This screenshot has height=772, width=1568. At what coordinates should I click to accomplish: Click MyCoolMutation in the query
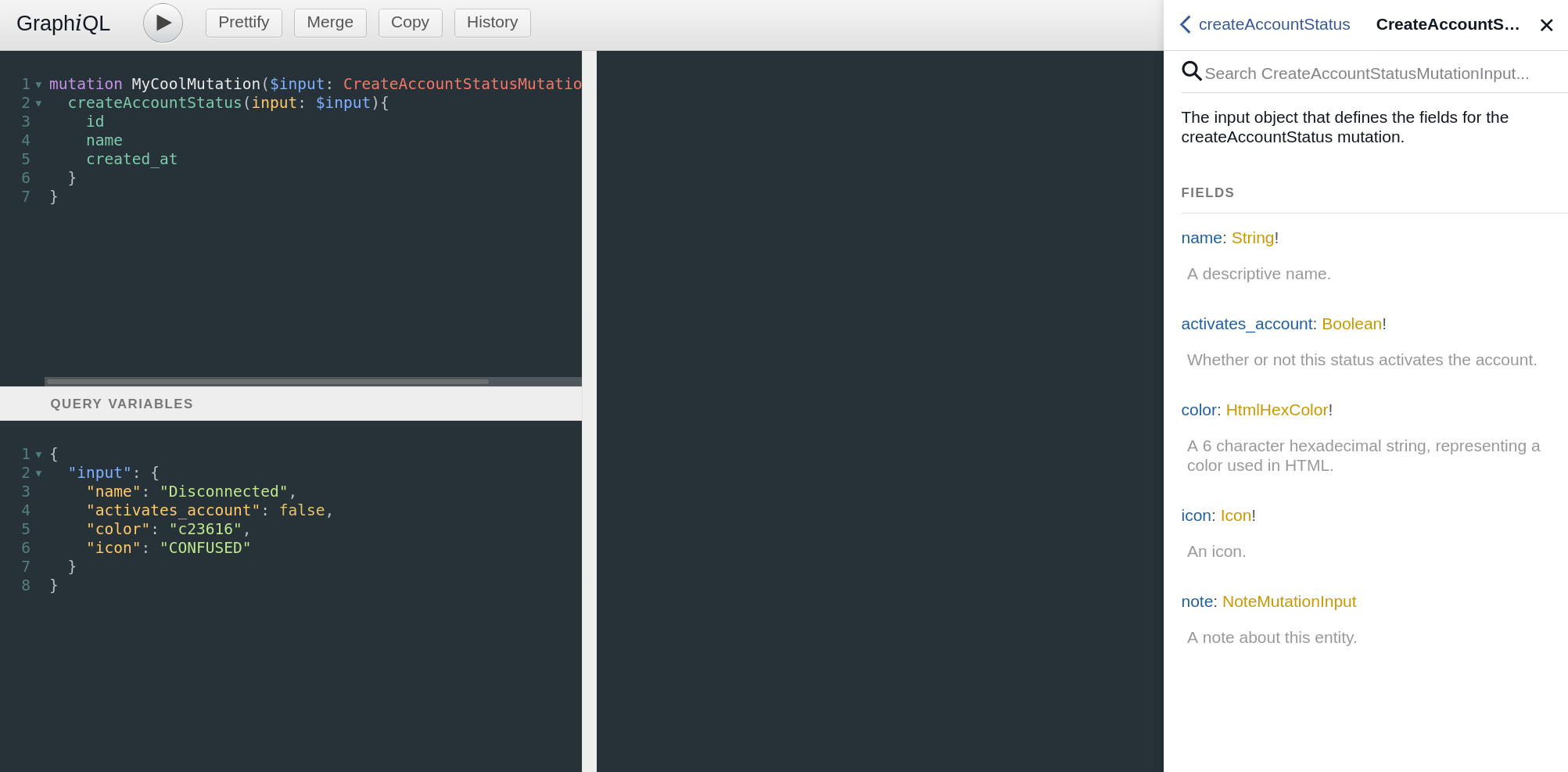point(196,84)
